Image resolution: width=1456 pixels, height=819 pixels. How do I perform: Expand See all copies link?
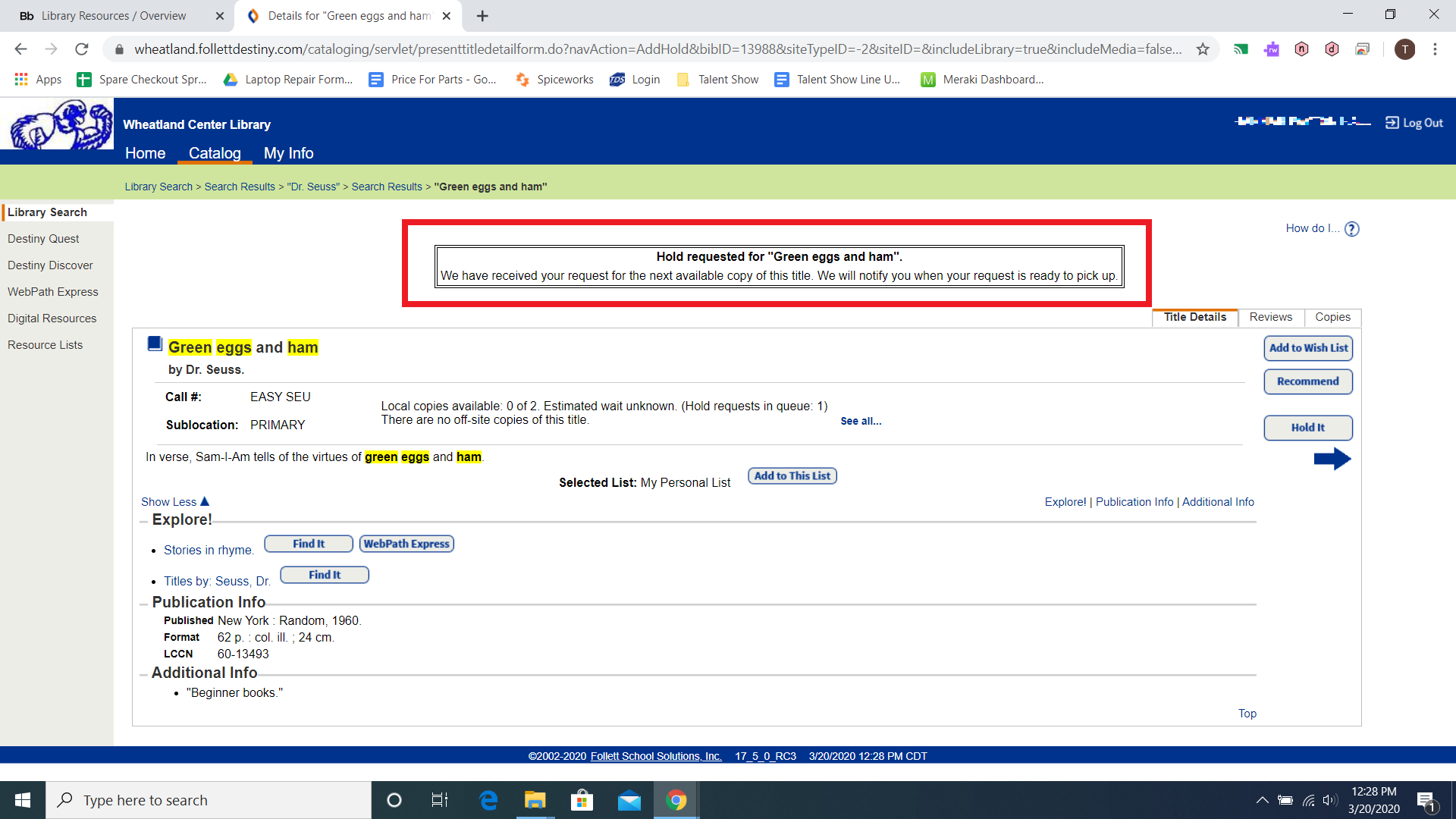coord(861,422)
